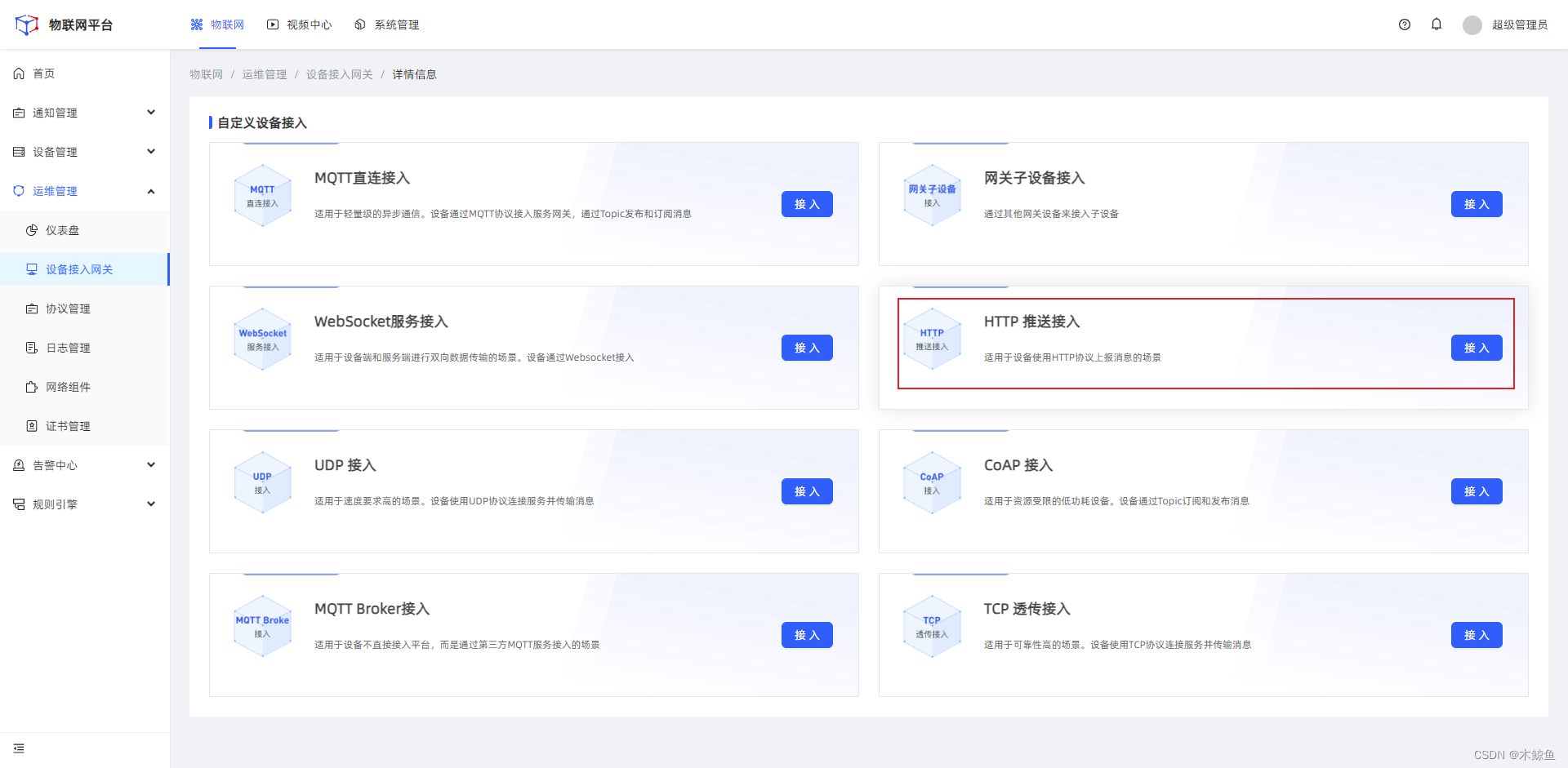
Task: Click the 网关子设备 hexagon icon
Action: pos(932,196)
